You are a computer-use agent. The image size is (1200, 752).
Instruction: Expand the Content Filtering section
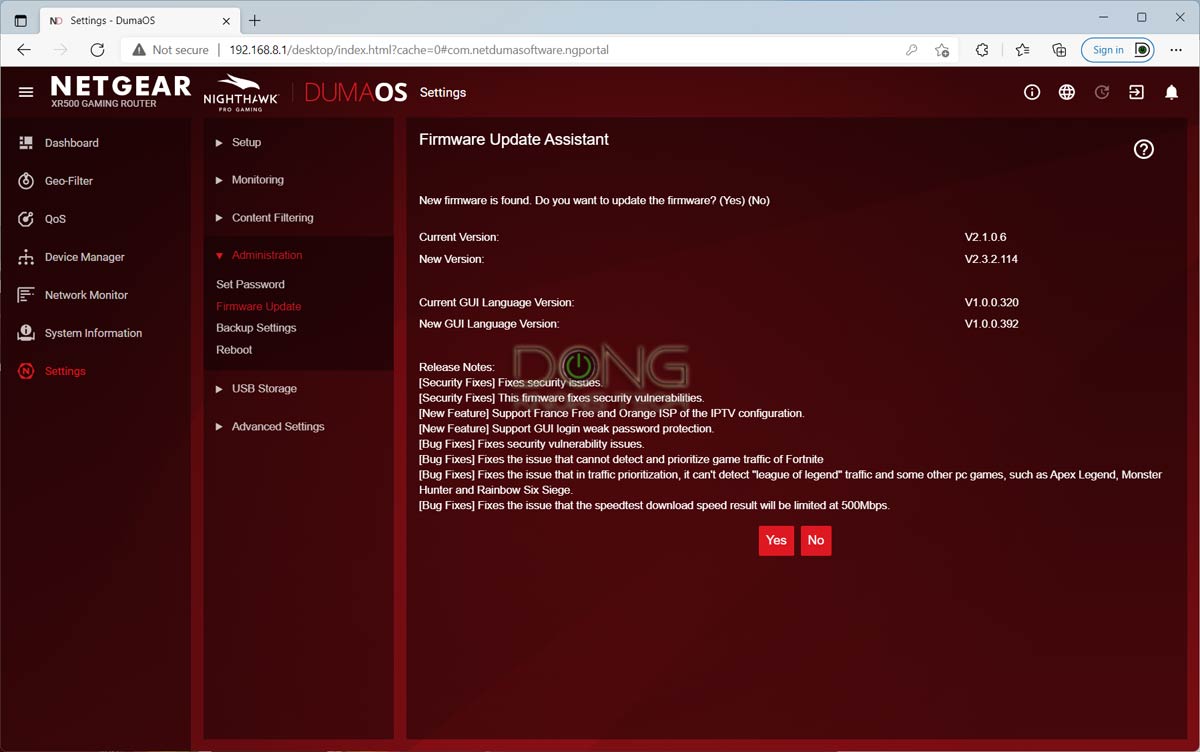pyautogui.click(x=272, y=218)
